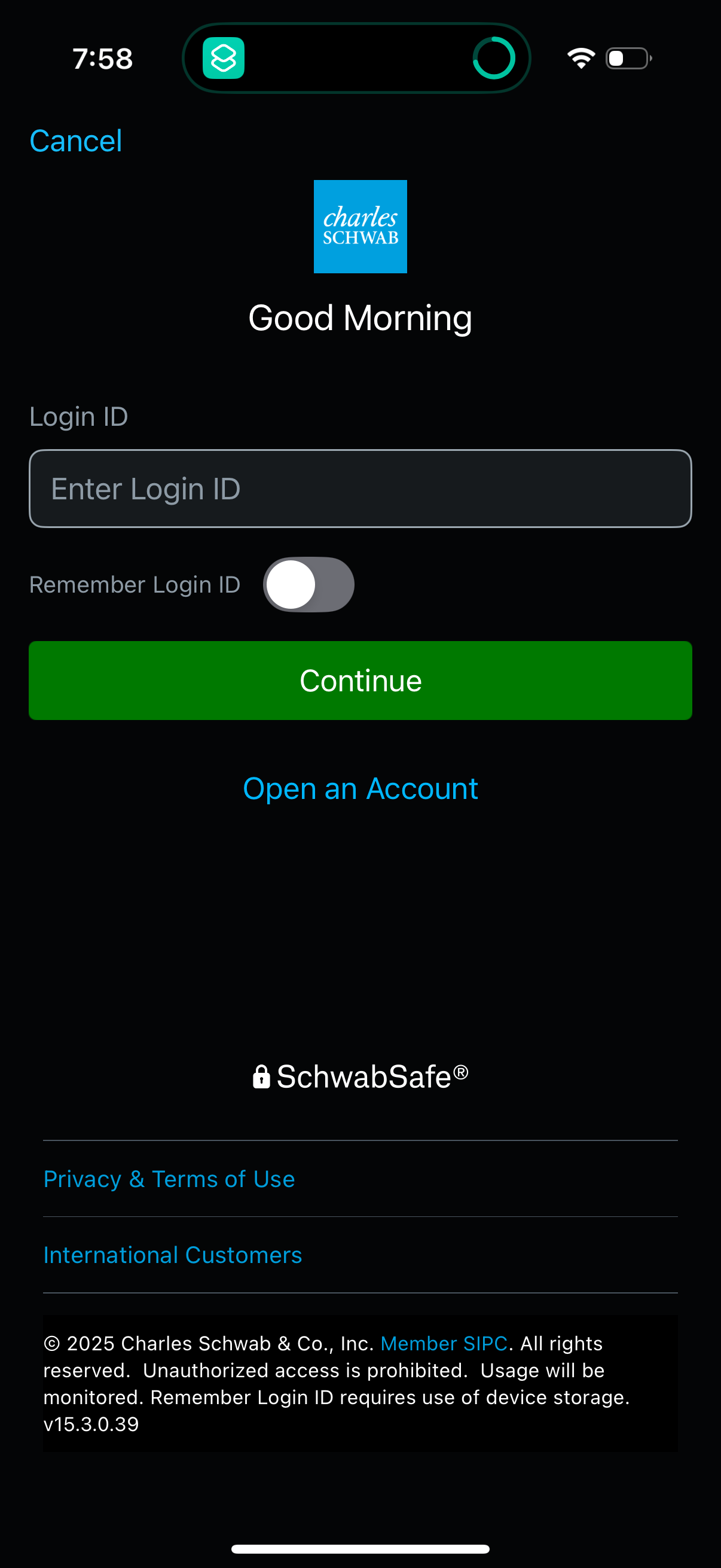Tap the Good Morning header area
The height and width of the screenshot is (1568, 721).
pos(361,317)
